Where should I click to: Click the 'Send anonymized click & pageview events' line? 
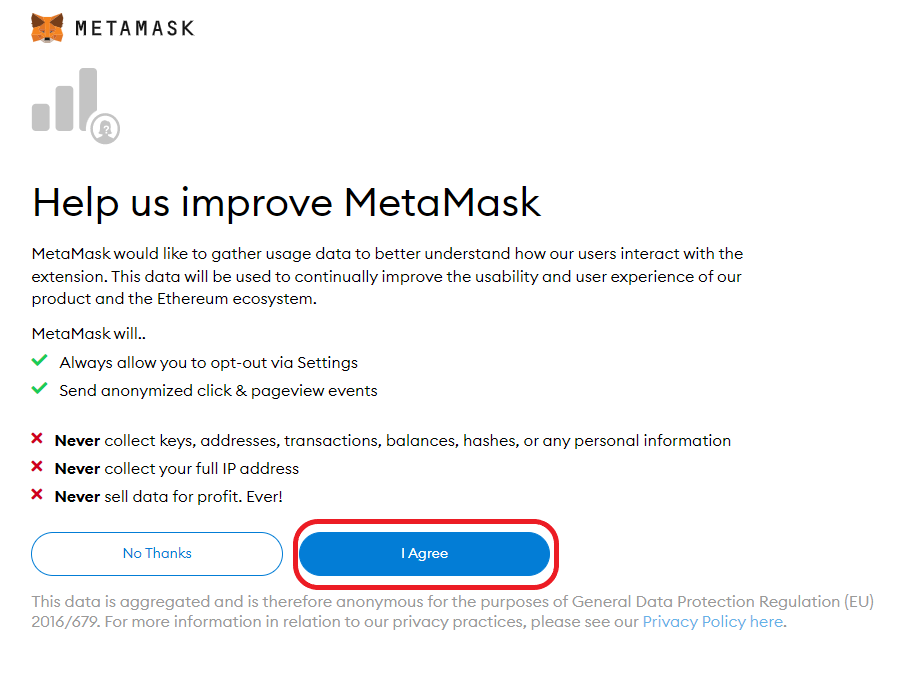click(x=218, y=391)
